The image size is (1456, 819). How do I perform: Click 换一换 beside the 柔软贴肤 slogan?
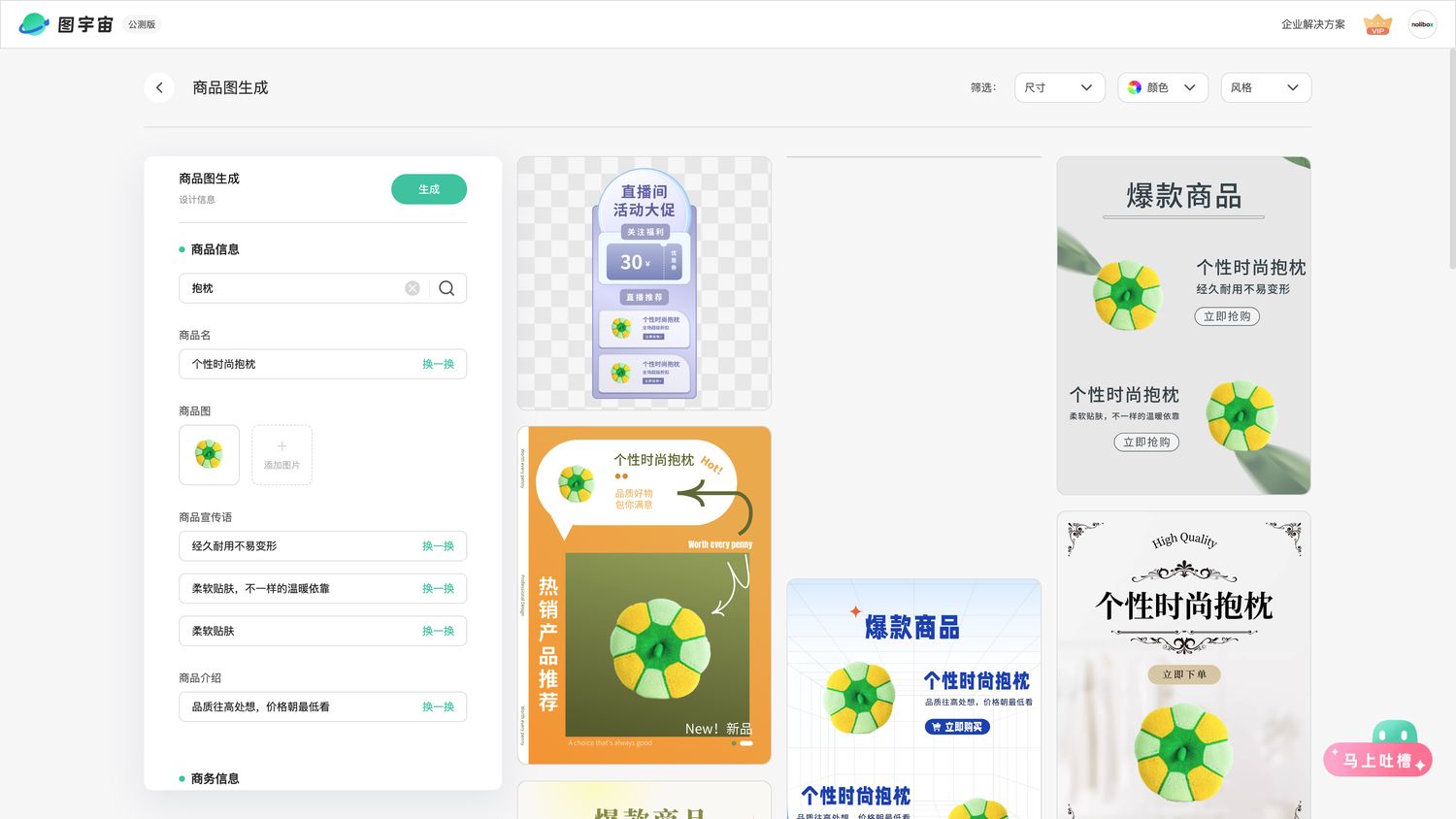click(x=438, y=631)
